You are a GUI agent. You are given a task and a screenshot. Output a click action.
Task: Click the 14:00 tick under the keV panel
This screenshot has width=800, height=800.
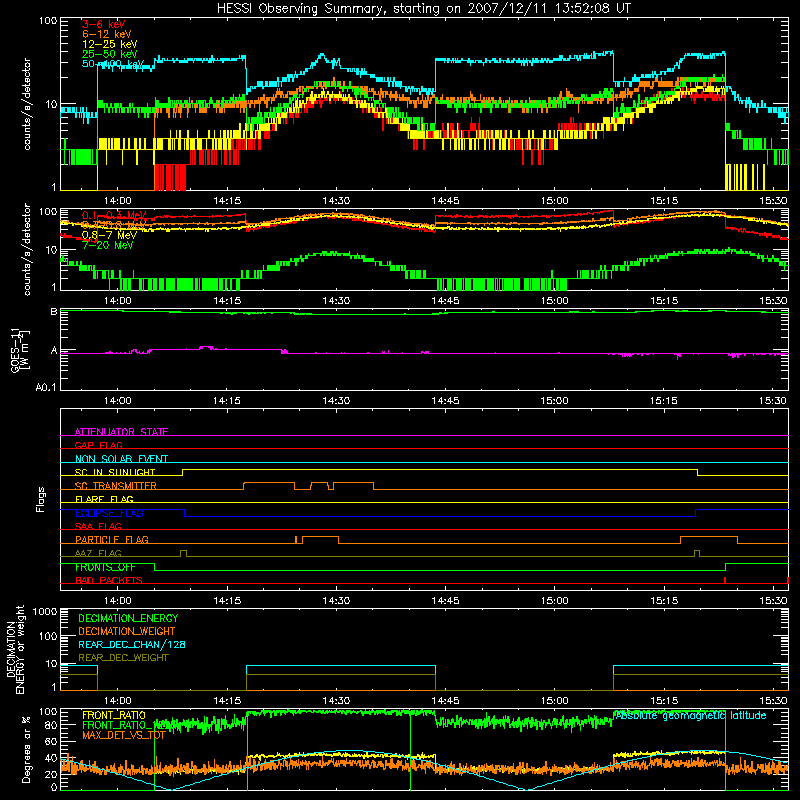[x=118, y=201]
